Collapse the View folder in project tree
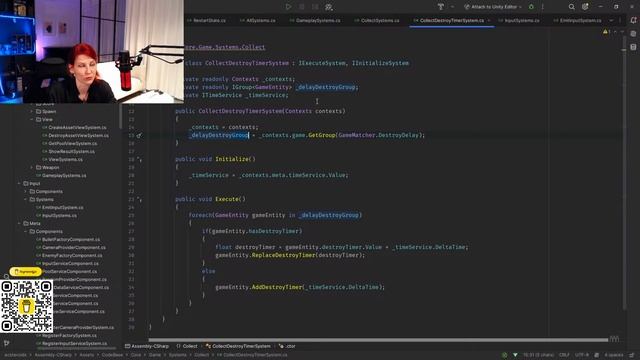Viewport: 640px width, 360px height. click(x=31, y=119)
